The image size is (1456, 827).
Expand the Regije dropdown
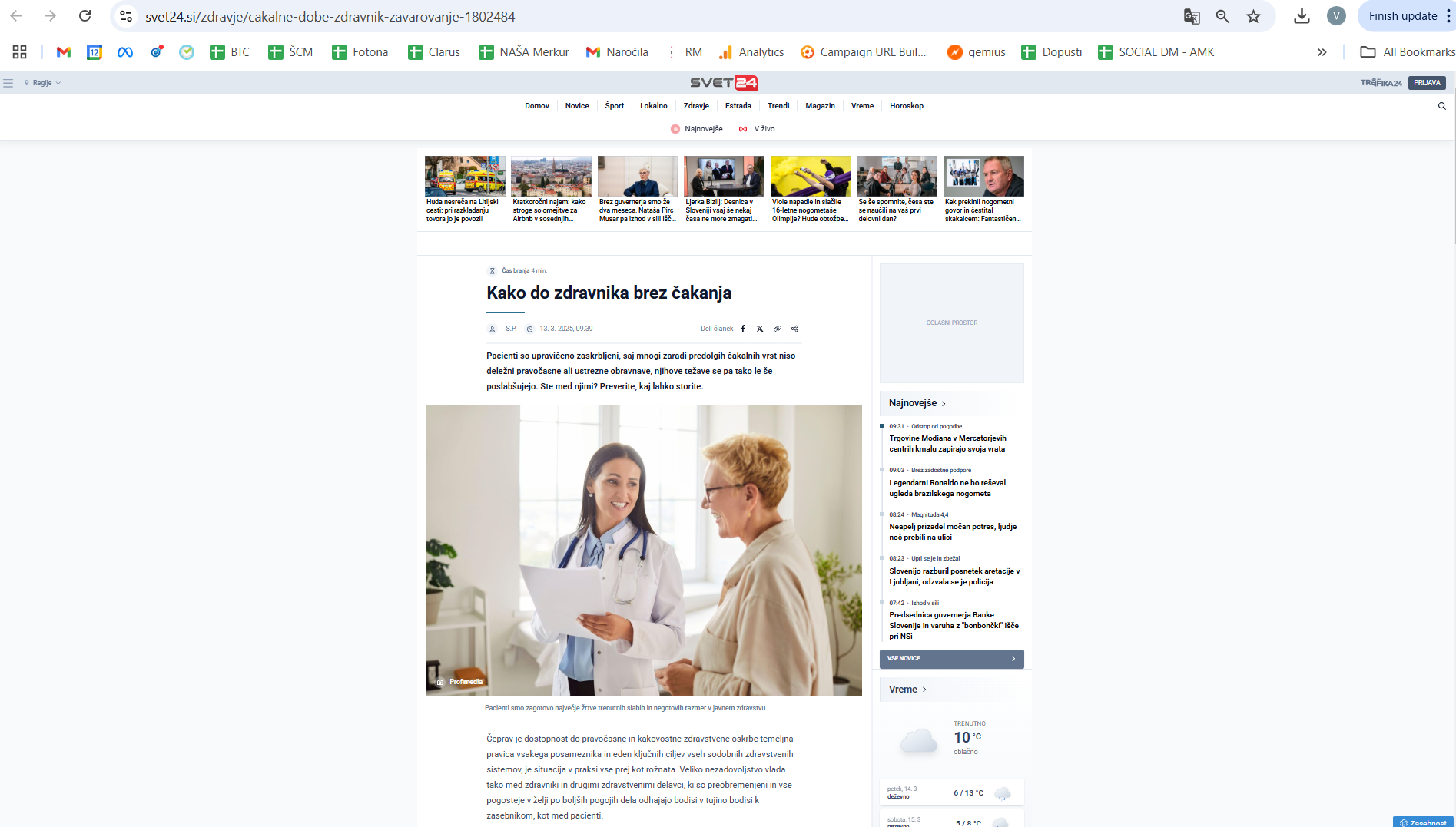[42, 83]
